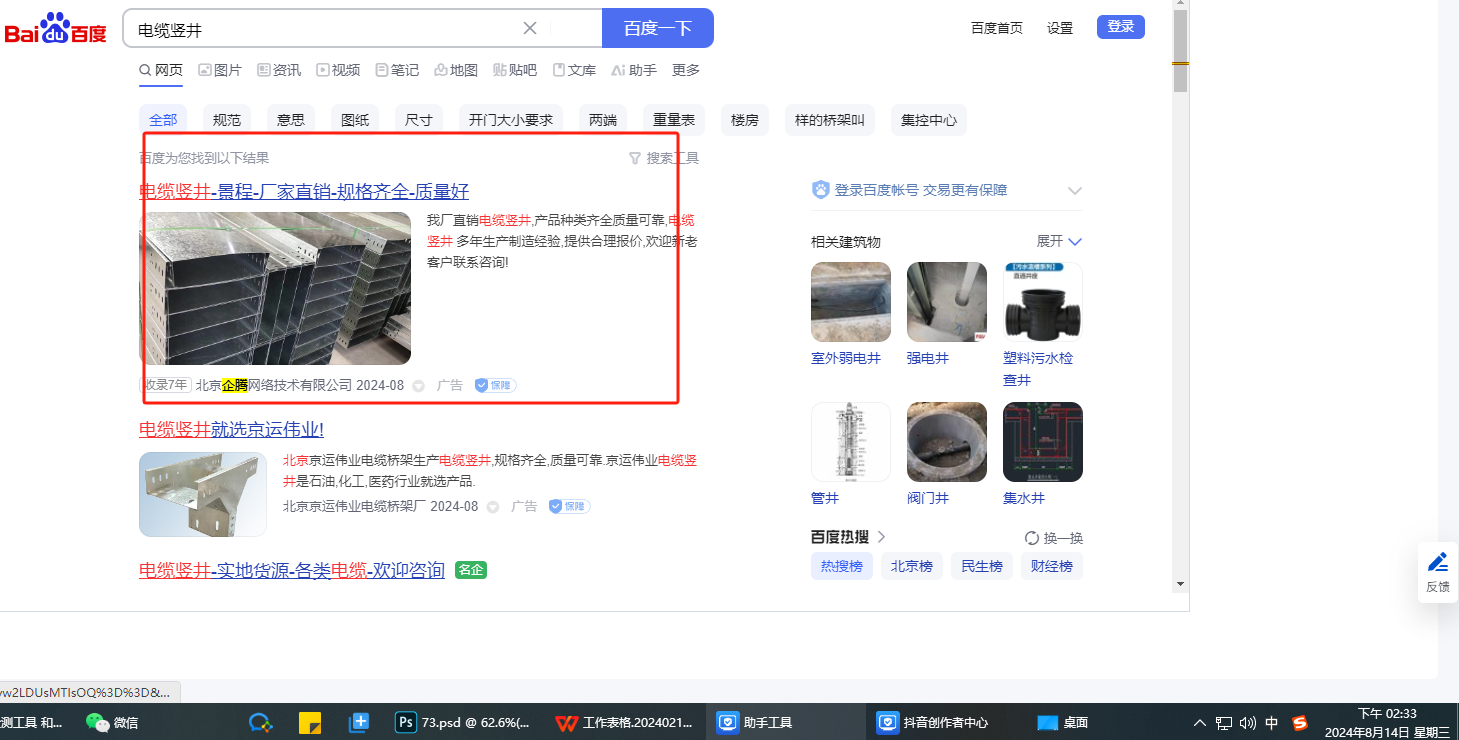Select the 两端 filter chip
The image size is (1459, 740).
603,120
